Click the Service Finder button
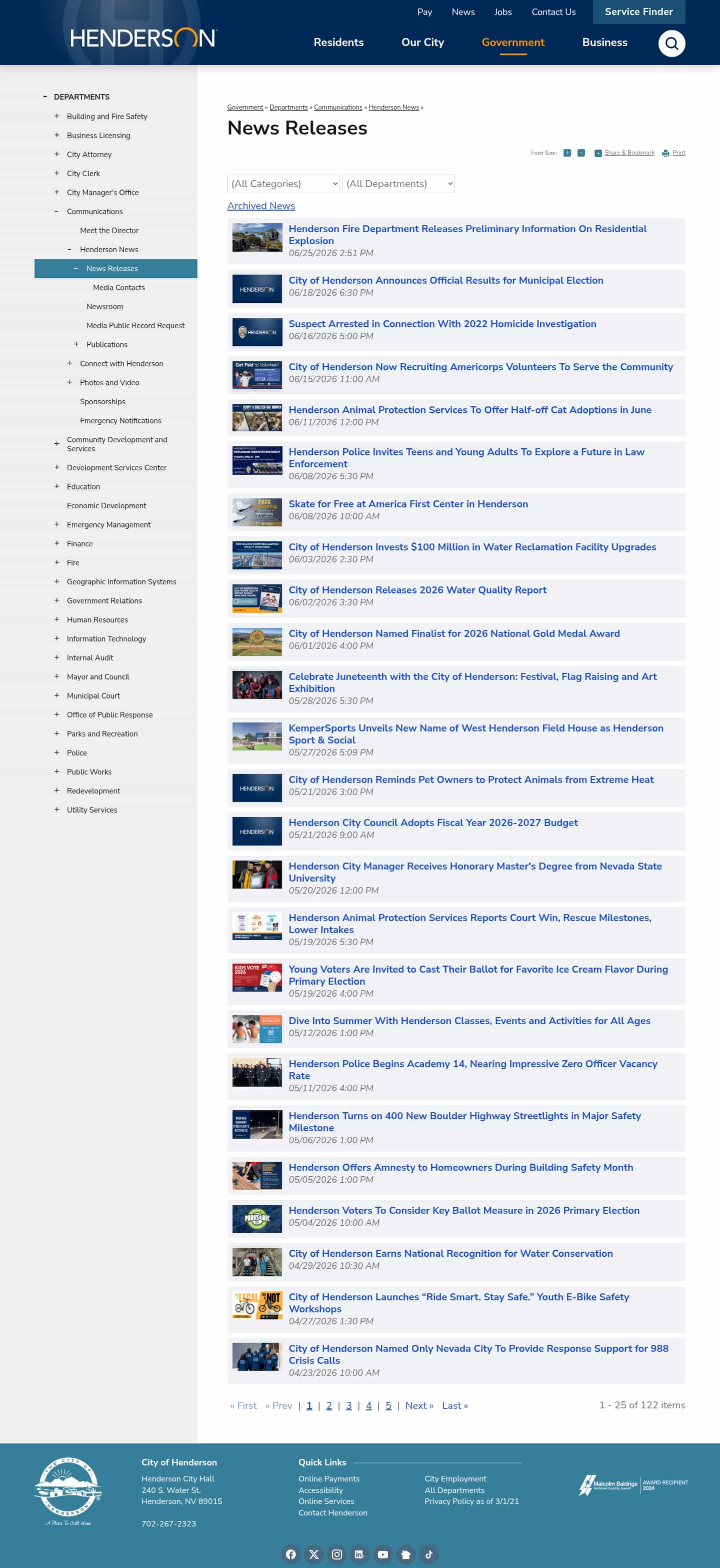The width and height of the screenshot is (720, 1568). coord(638,12)
